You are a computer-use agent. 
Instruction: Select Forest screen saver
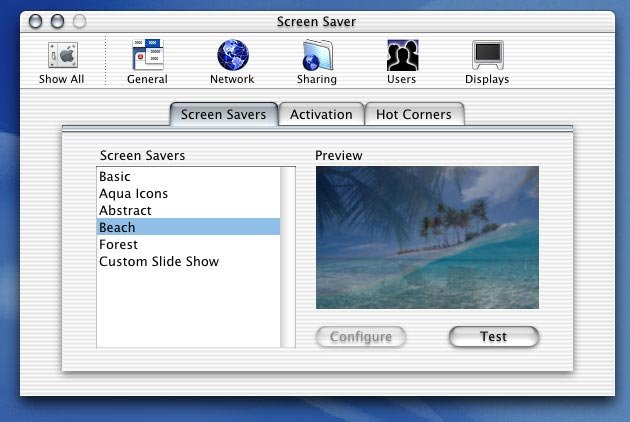(188, 244)
